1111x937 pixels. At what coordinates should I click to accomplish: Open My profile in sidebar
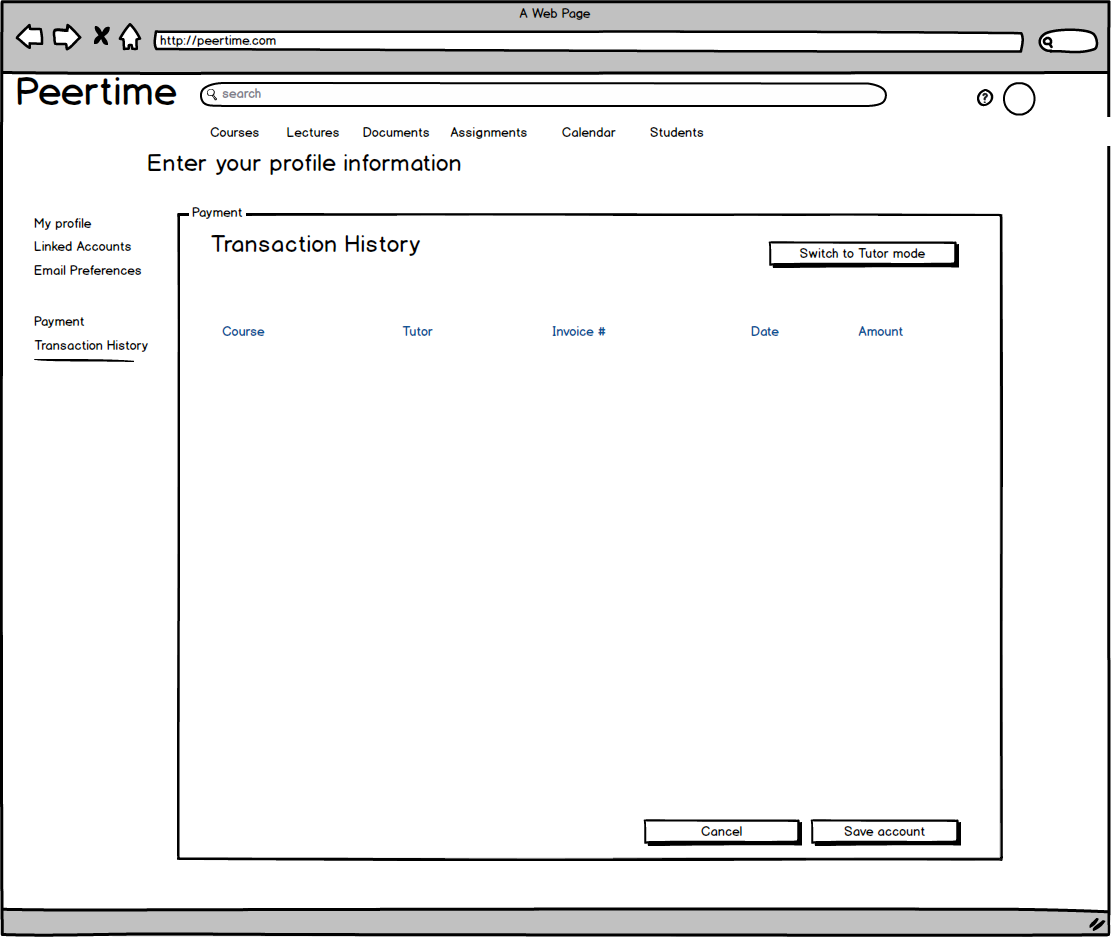(62, 224)
